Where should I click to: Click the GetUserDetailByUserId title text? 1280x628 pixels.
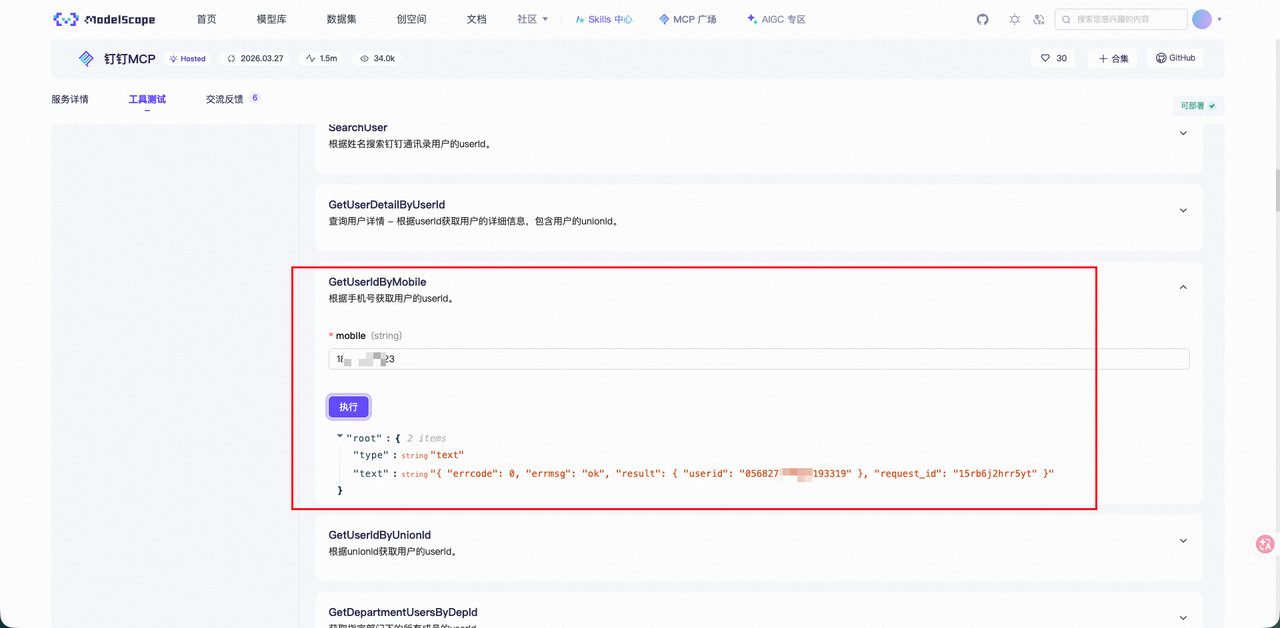pos(387,205)
